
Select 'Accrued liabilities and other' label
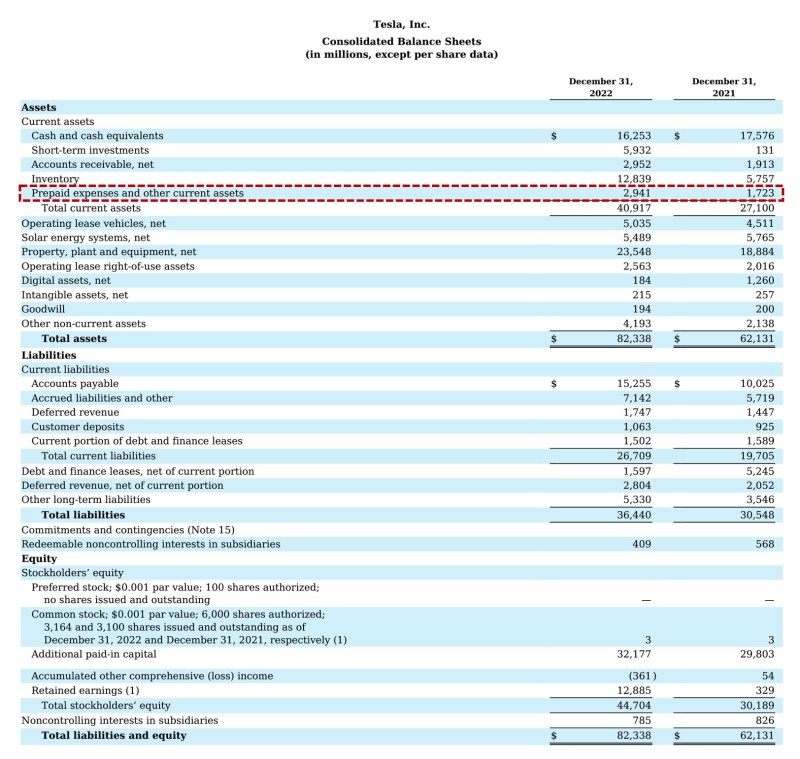click(x=102, y=398)
